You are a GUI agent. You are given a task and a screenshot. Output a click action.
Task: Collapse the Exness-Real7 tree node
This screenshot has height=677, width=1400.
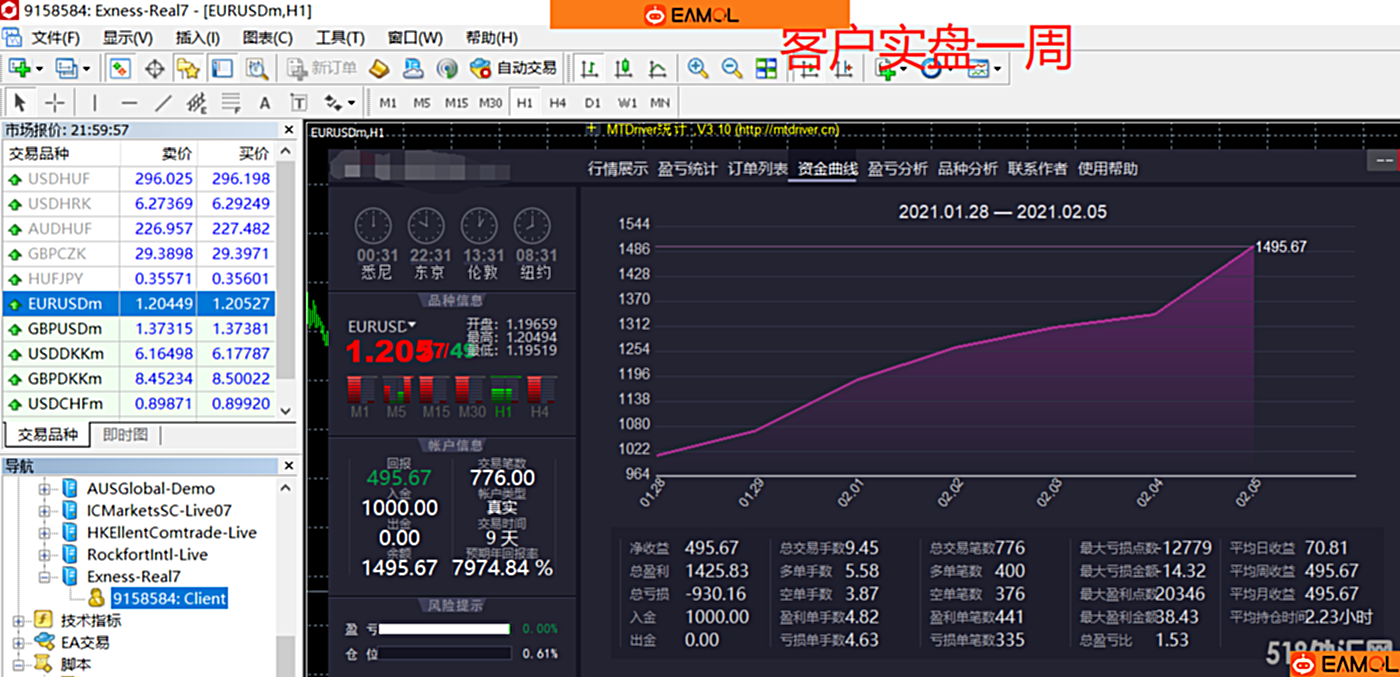click(x=44, y=576)
